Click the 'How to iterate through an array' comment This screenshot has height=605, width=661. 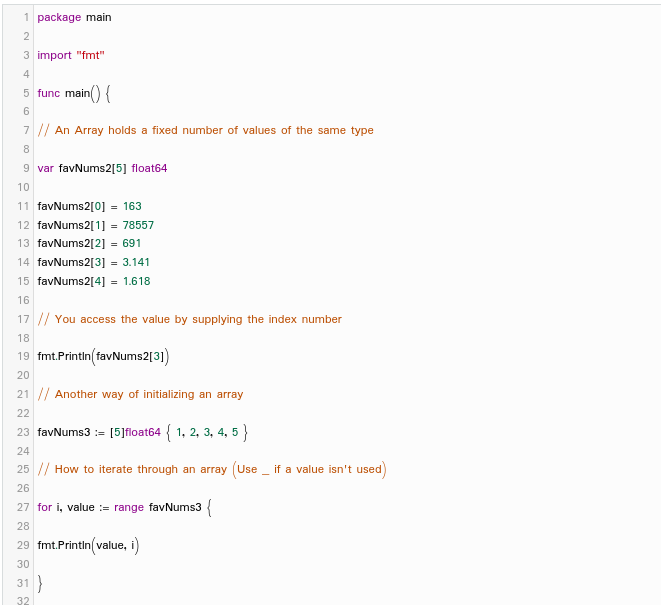(212, 469)
